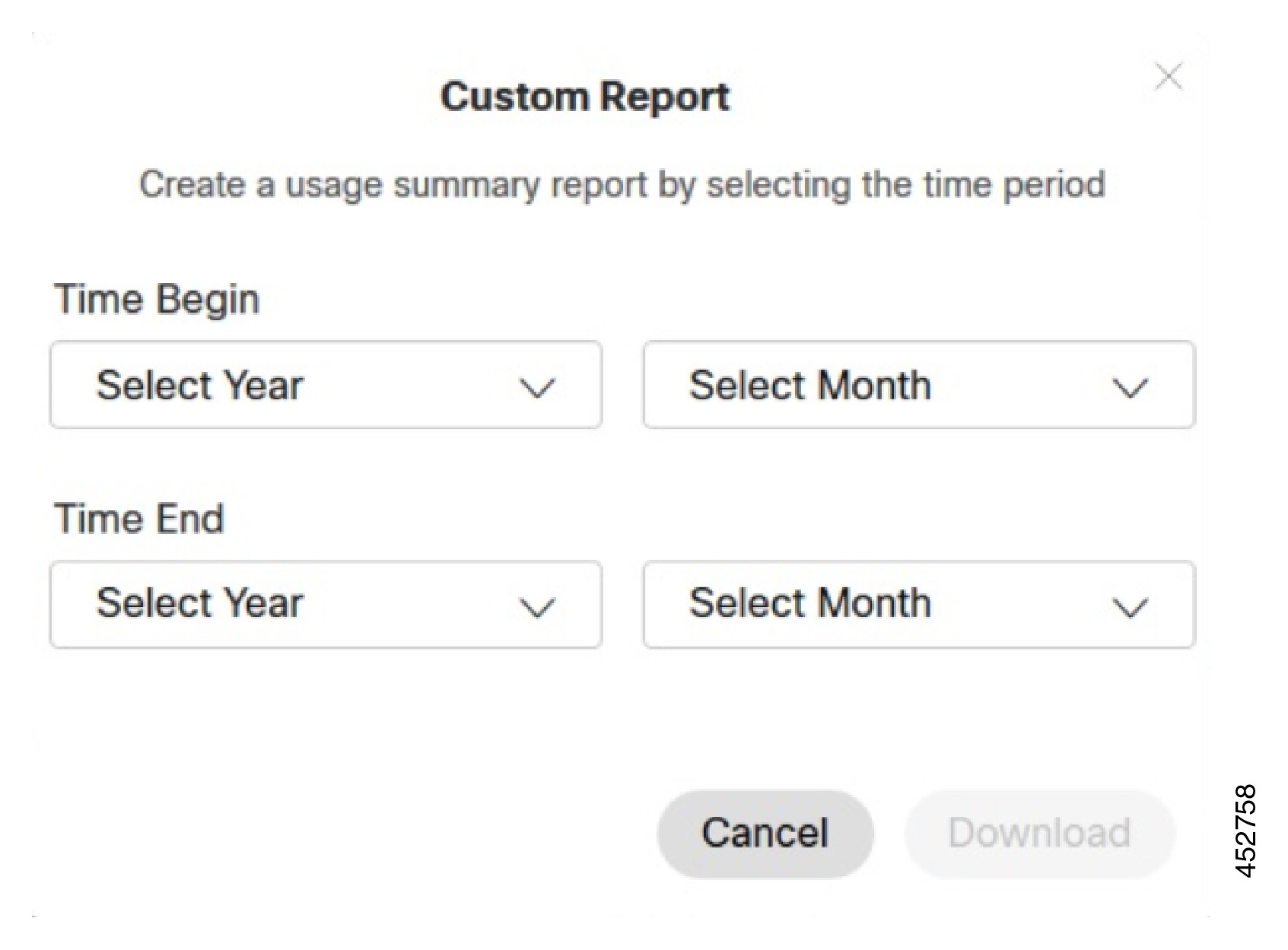
Task: Click the disabled Download button
Action: pos(1039,831)
